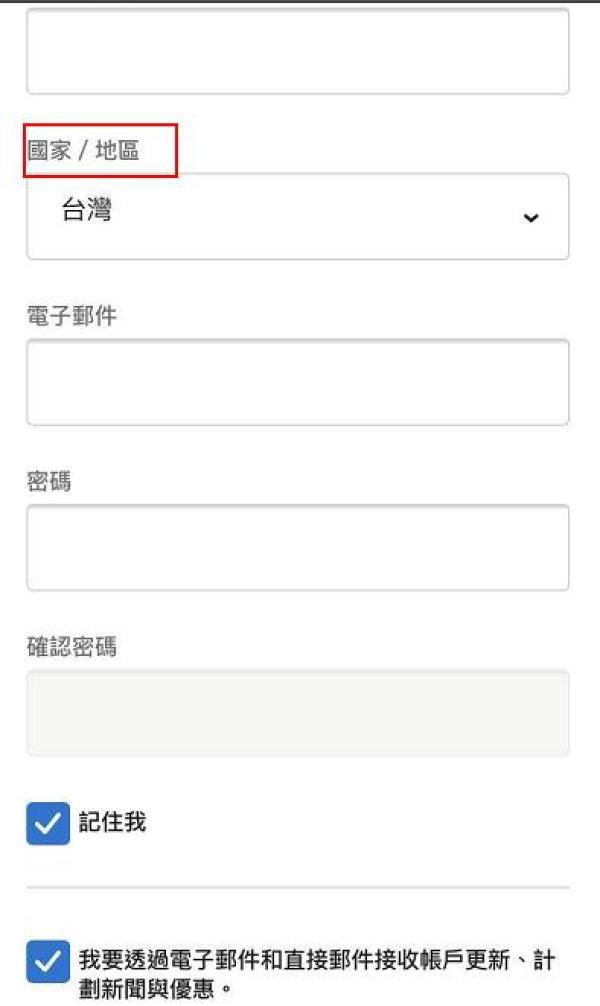Click the empty field above 國家 / 地區
The width and height of the screenshot is (600, 1006).
[x=297, y=50]
